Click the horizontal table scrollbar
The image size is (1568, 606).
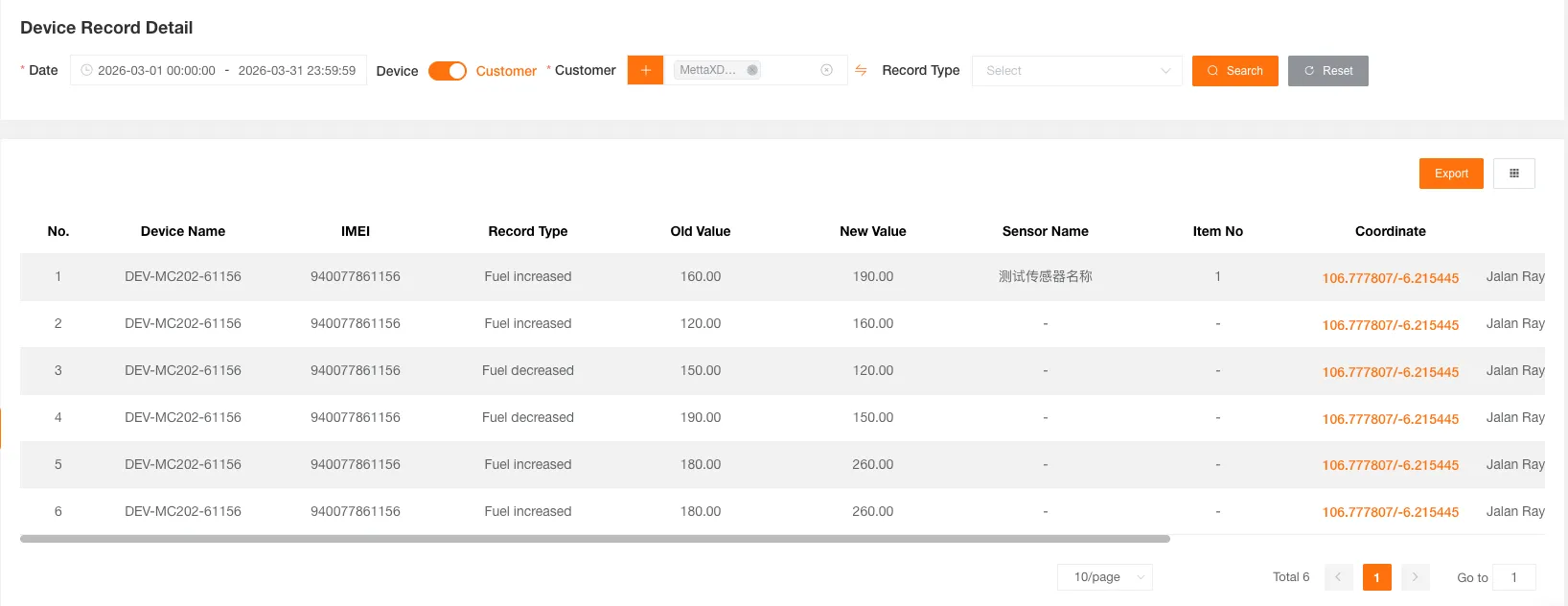coord(595,539)
